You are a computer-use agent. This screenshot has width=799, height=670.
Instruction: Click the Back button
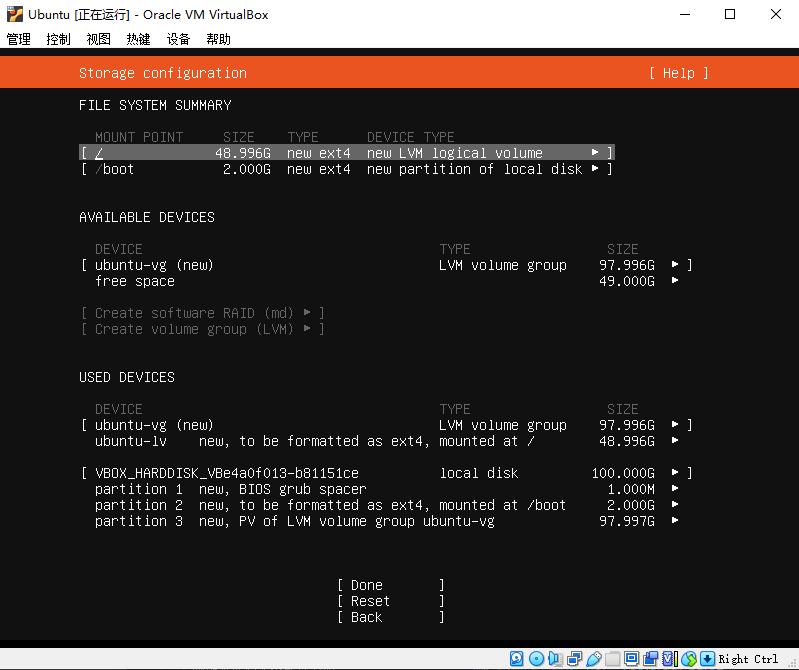[391, 617]
